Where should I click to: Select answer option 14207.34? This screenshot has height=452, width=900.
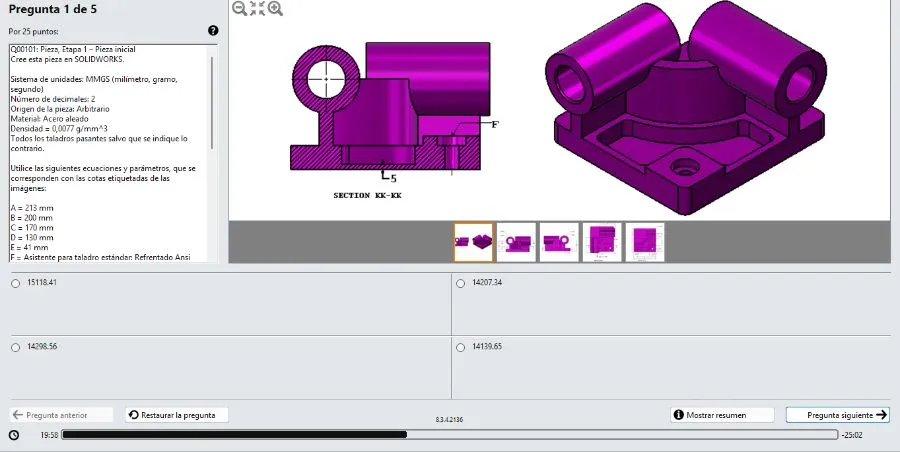[460, 283]
